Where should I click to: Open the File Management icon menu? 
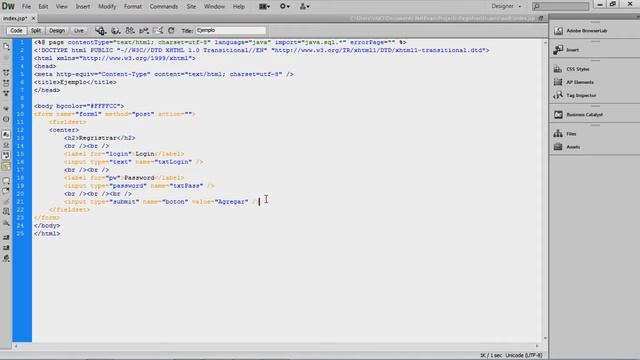(x=130, y=31)
